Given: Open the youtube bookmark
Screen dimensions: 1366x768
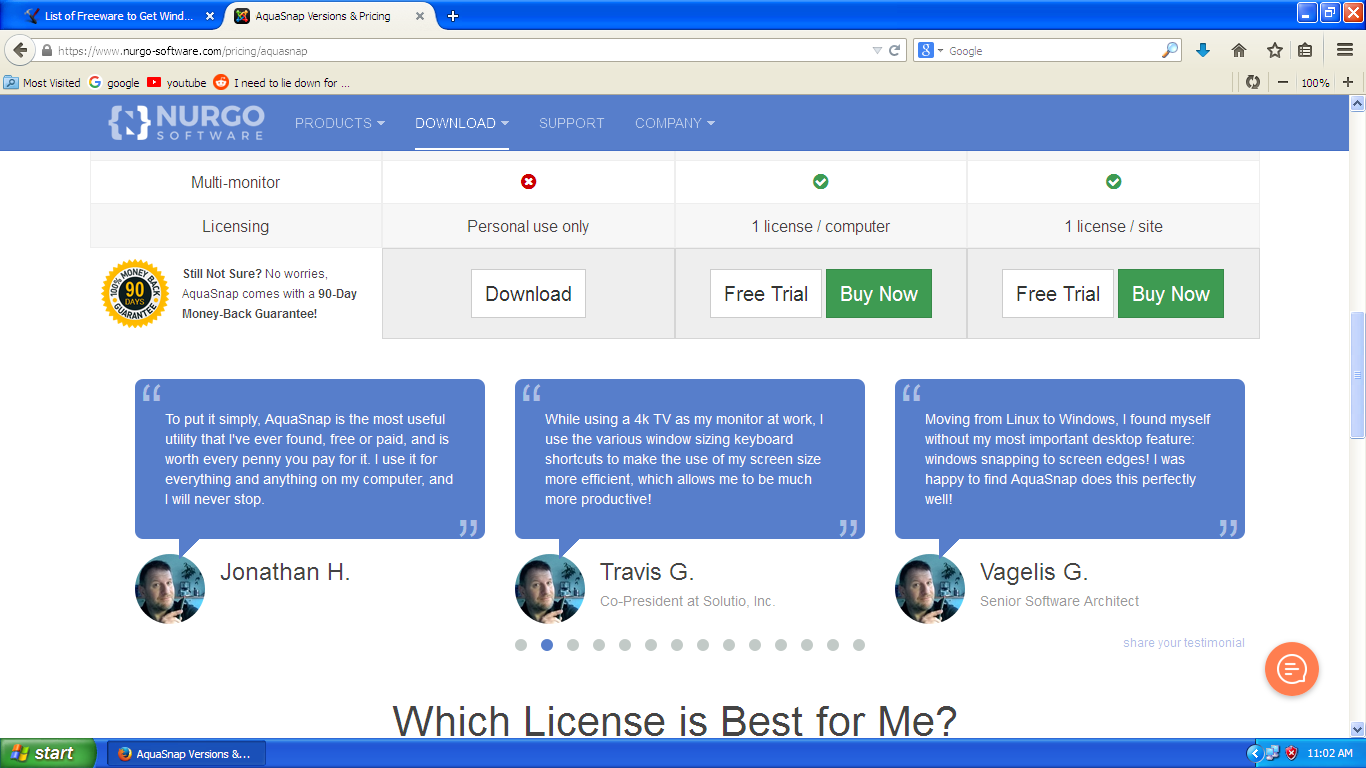Looking at the screenshot, I should click(176, 83).
